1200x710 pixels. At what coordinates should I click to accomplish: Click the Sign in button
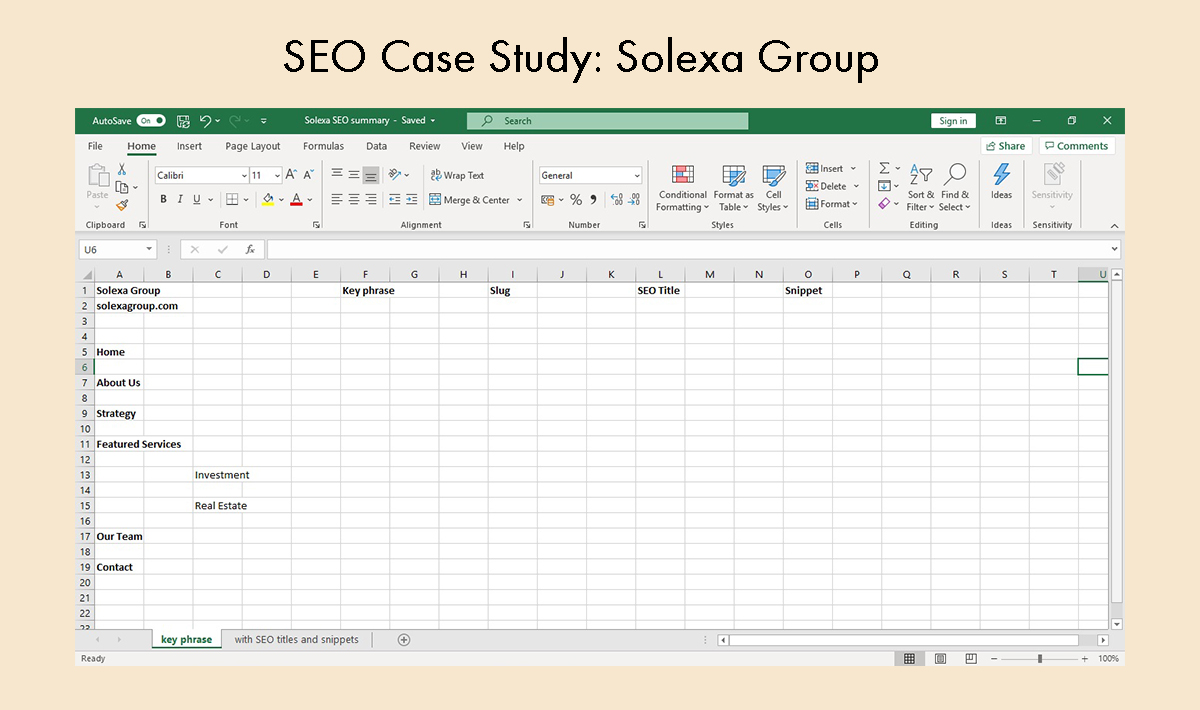[953, 121]
